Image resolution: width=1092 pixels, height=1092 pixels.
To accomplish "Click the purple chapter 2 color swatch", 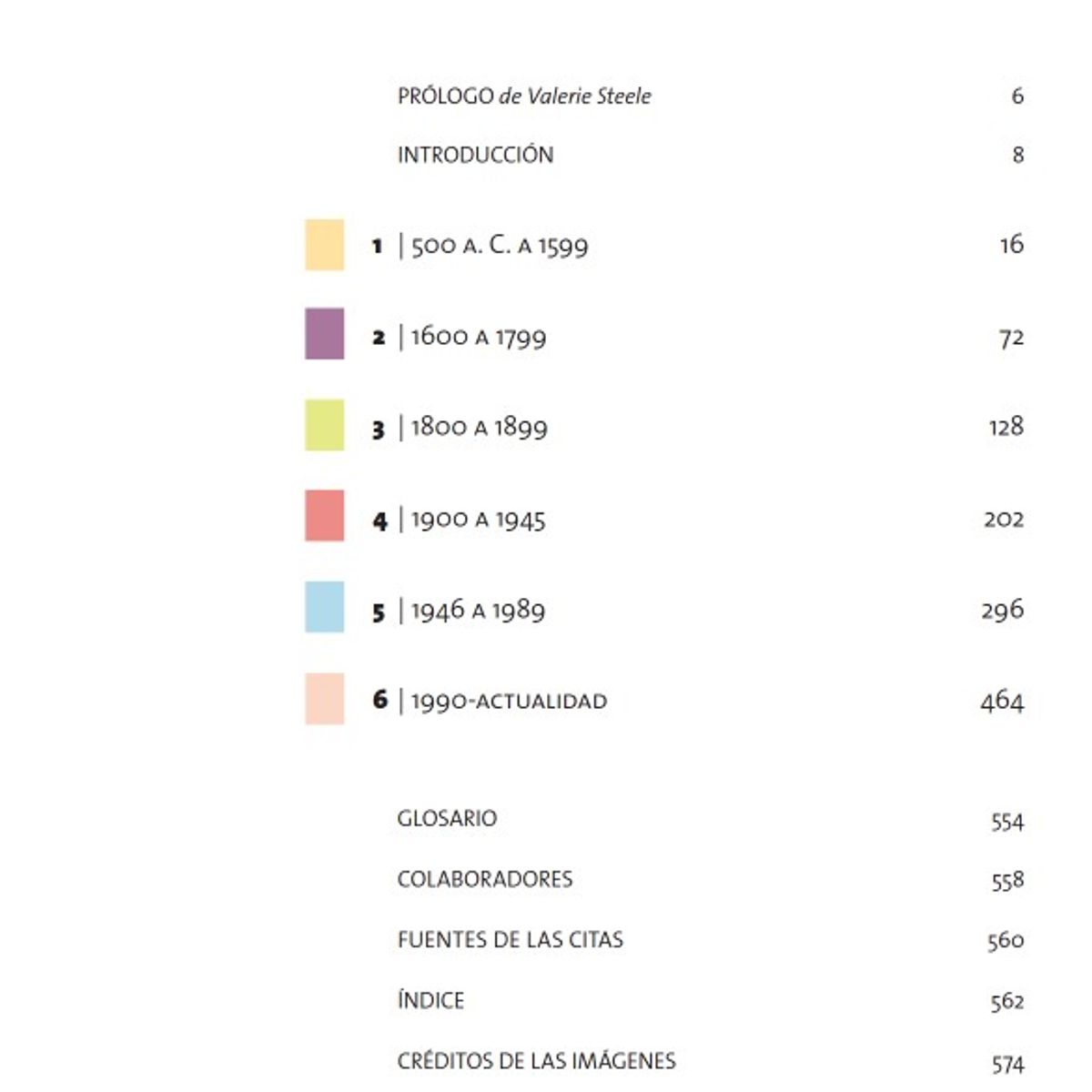I will [325, 334].
